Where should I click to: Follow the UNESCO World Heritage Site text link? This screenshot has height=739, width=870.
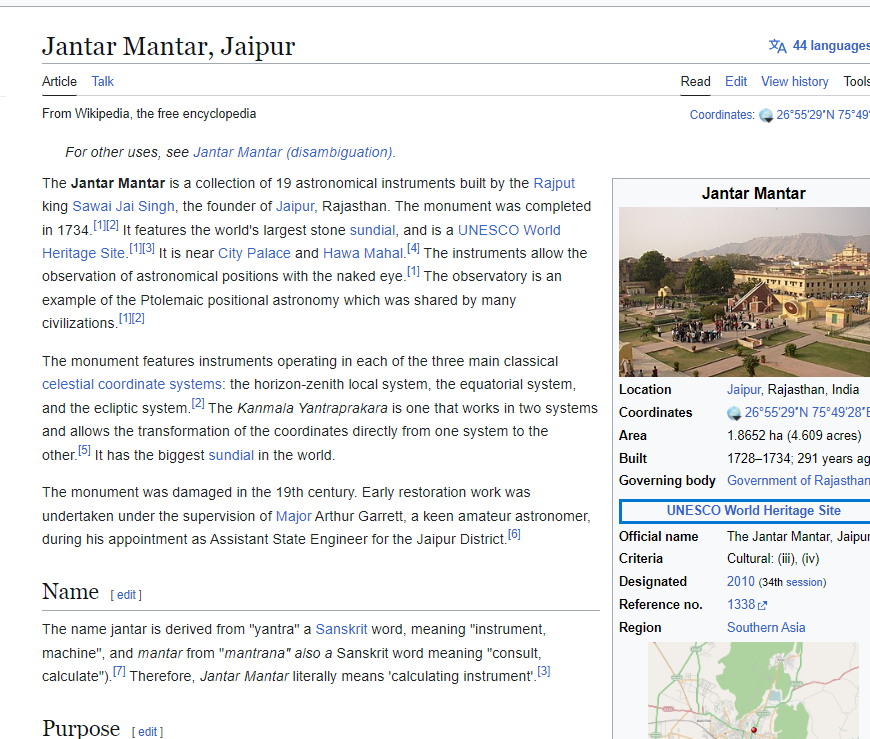click(x=509, y=230)
